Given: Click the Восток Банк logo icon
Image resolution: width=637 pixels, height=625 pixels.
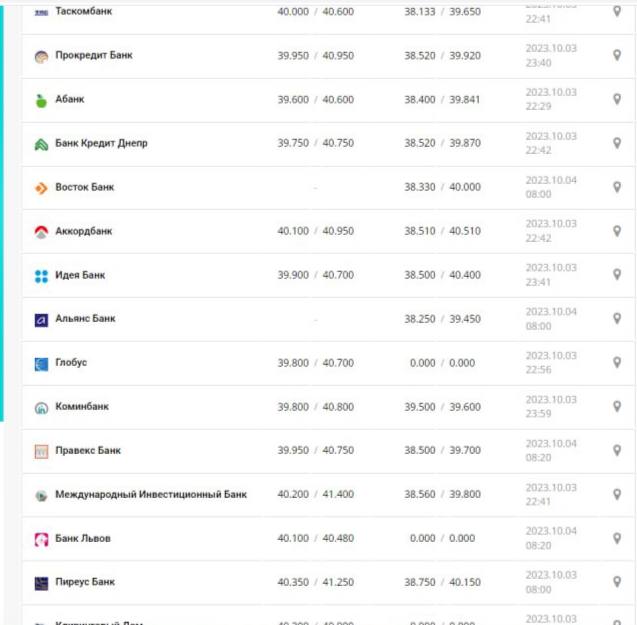Looking at the screenshot, I should point(41,188).
